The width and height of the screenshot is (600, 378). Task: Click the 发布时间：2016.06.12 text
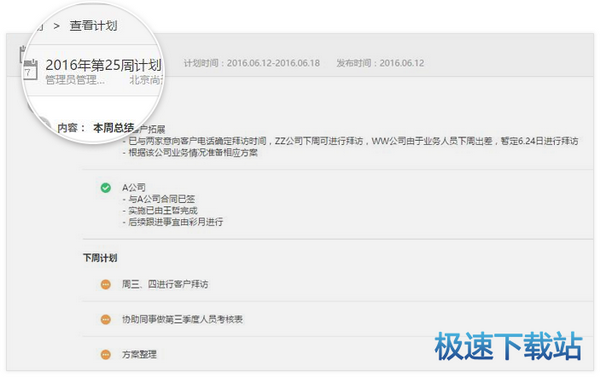380,63
